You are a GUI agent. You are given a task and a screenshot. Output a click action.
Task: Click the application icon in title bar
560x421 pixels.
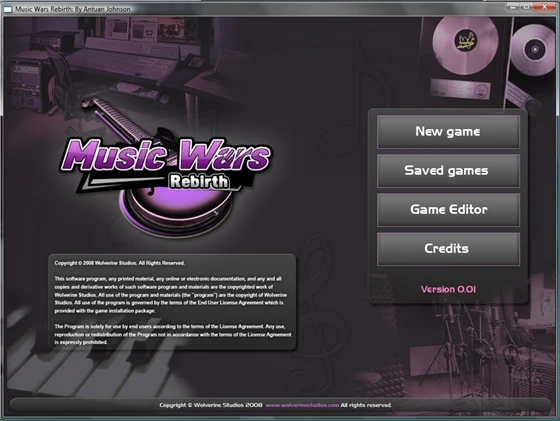click(8, 9)
